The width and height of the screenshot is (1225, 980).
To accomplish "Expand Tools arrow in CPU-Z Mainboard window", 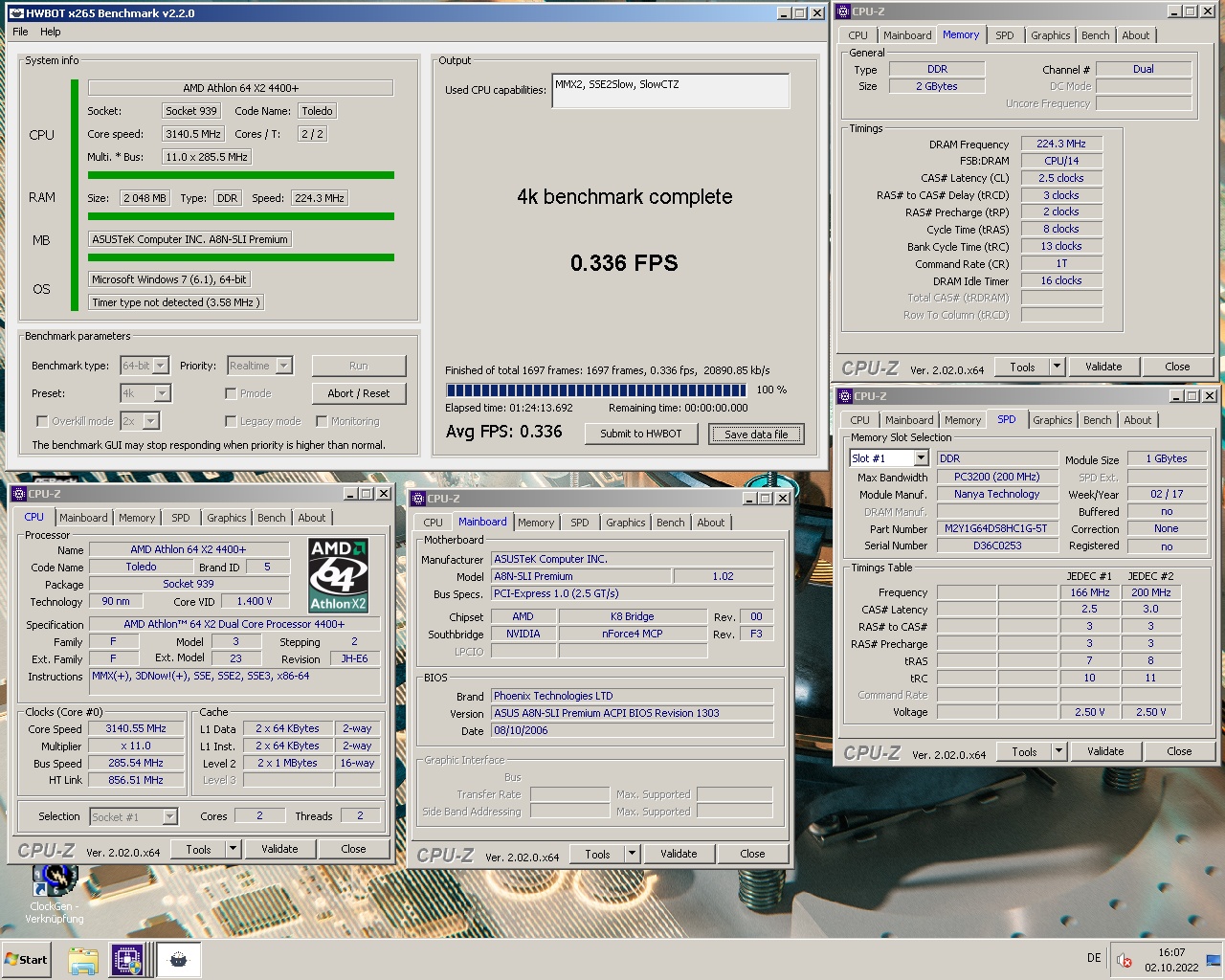I will [x=632, y=854].
